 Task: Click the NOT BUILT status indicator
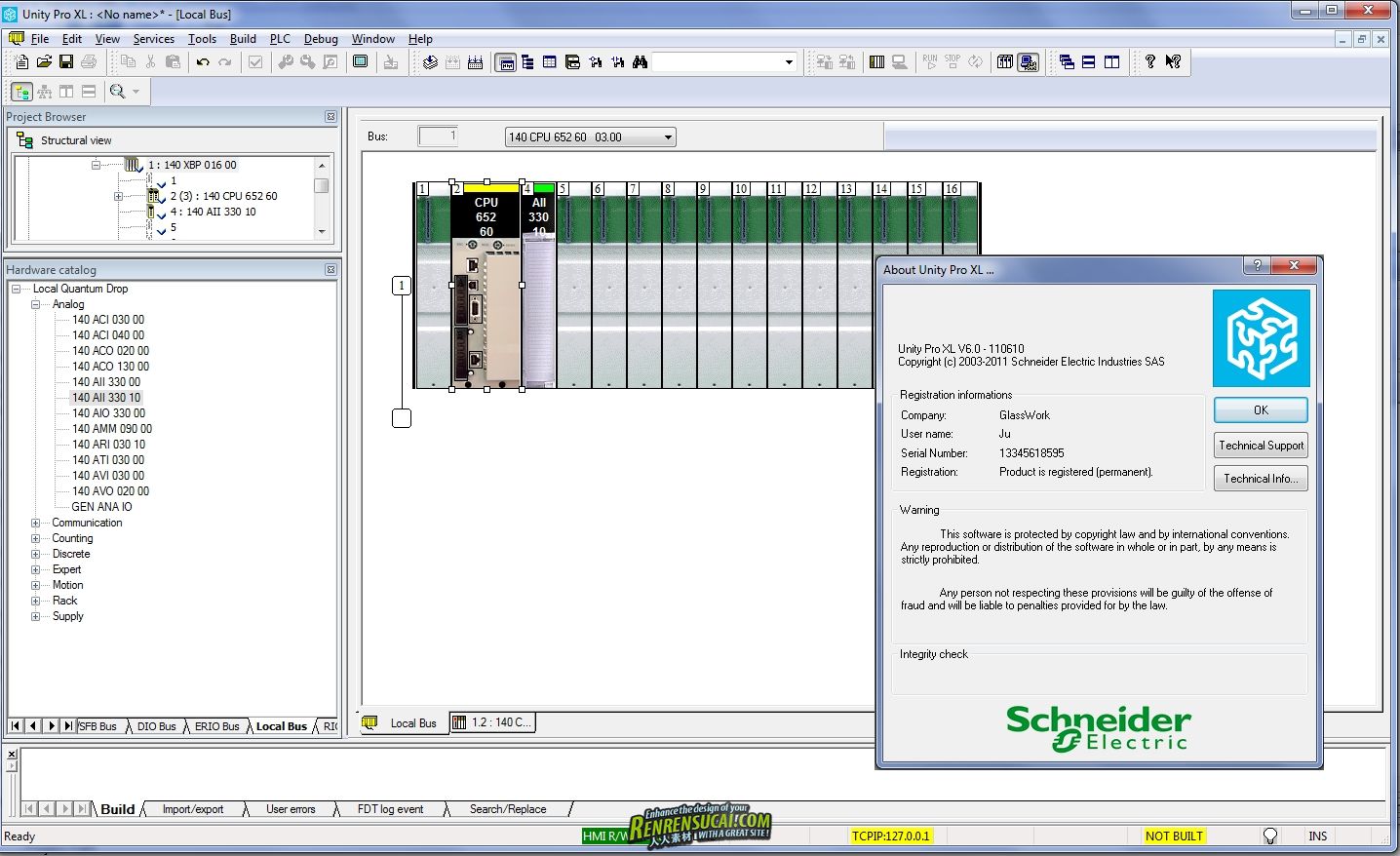pos(1174,836)
